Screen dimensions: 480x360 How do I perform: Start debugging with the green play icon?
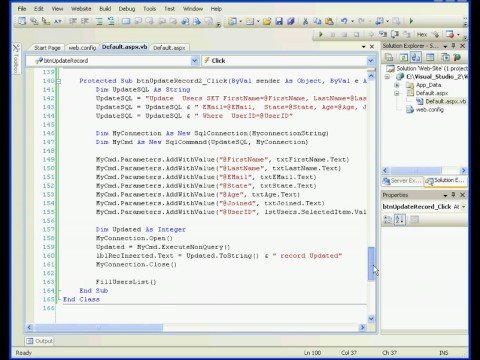click(x=411, y=21)
